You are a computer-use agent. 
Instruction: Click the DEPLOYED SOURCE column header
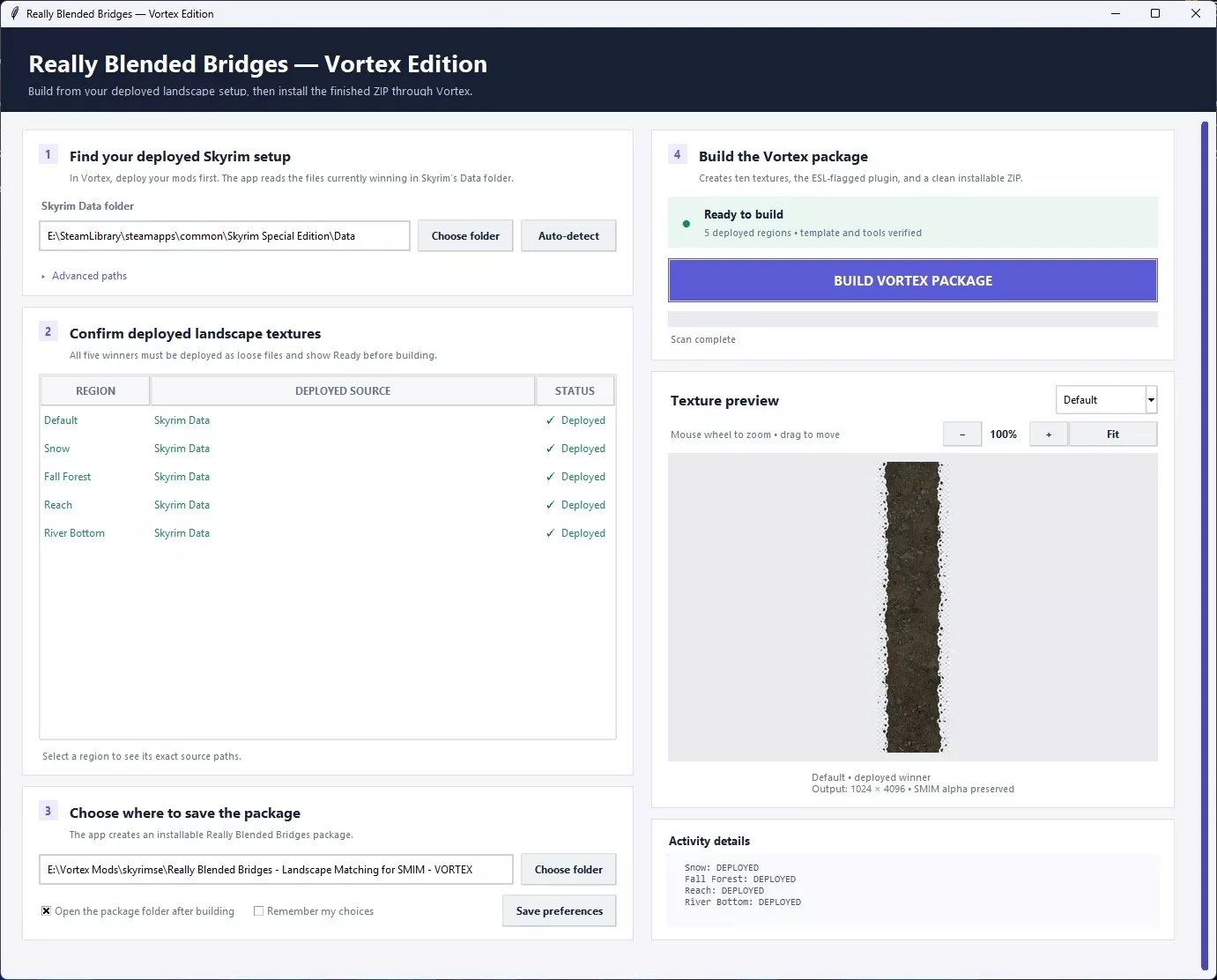pos(343,391)
